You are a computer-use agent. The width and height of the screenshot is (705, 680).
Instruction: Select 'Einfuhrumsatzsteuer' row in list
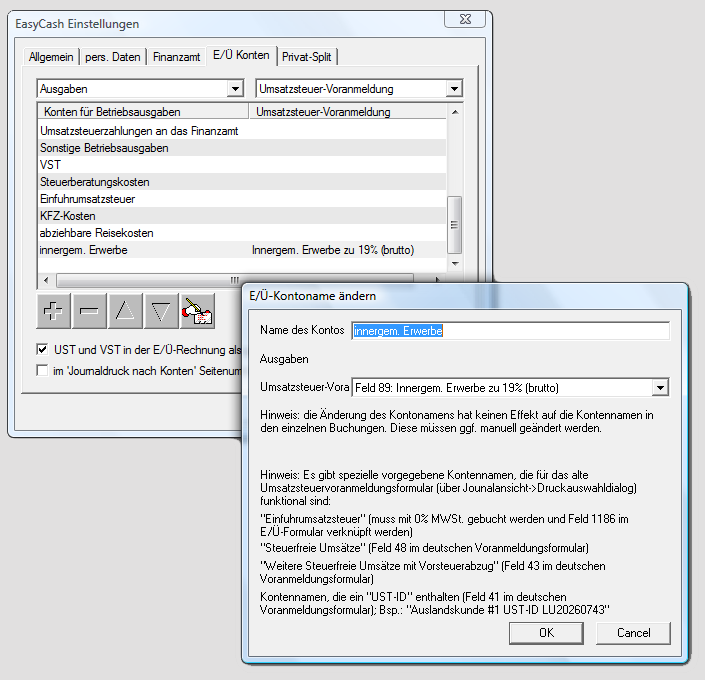click(x=242, y=199)
